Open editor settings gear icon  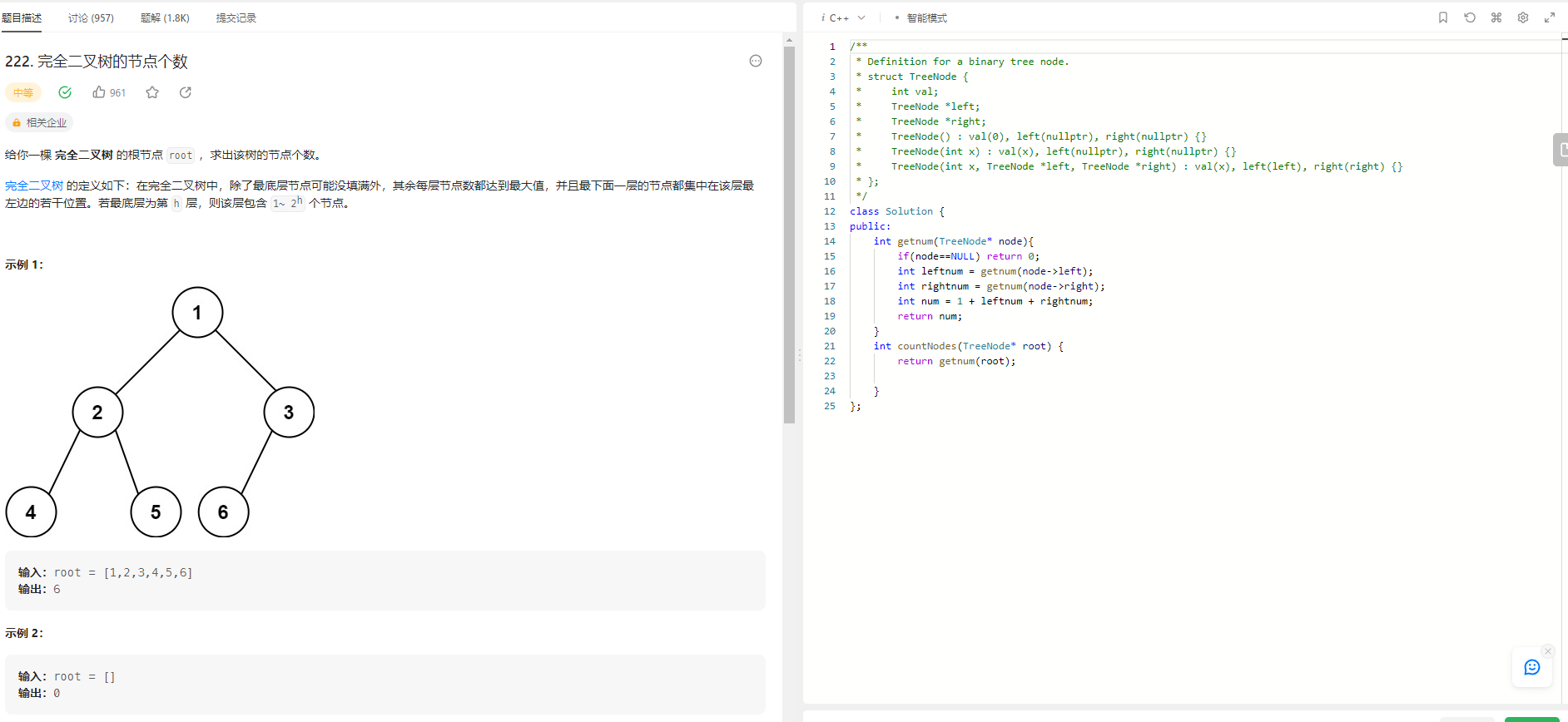[1523, 17]
